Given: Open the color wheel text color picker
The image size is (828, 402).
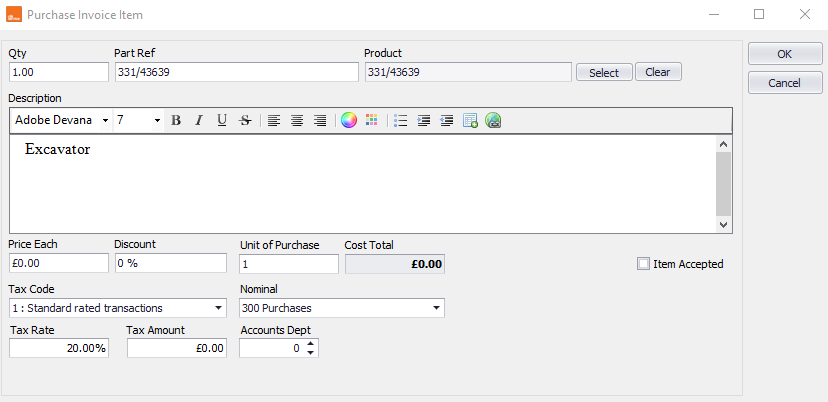Looking at the screenshot, I should click(x=349, y=120).
